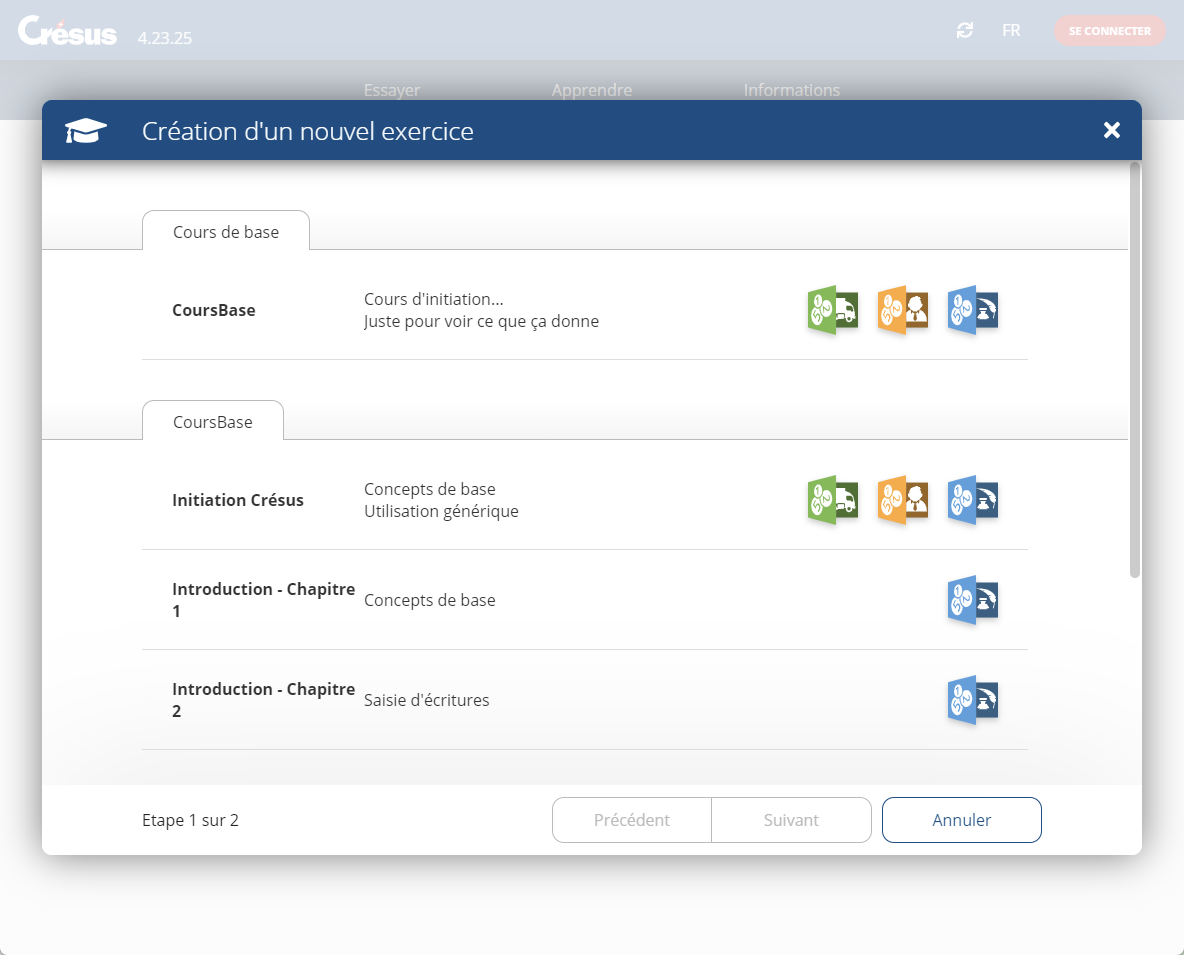The height and width of the screenshot is (955, 1184).
Task: Click the text Juste pour voir ce que ça donne
Action: click(481, 322)
